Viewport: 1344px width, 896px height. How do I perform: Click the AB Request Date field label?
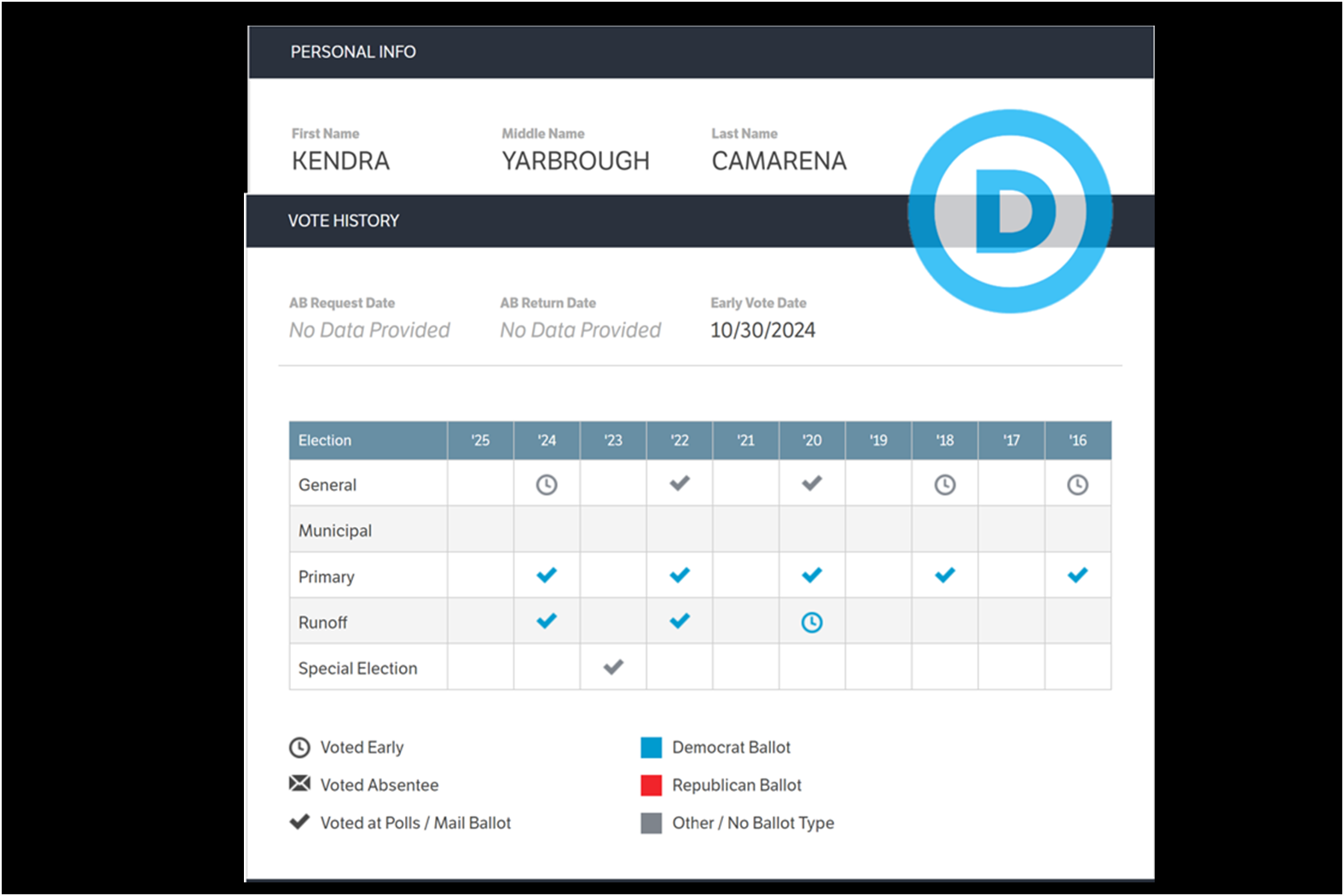pos(342,303)
